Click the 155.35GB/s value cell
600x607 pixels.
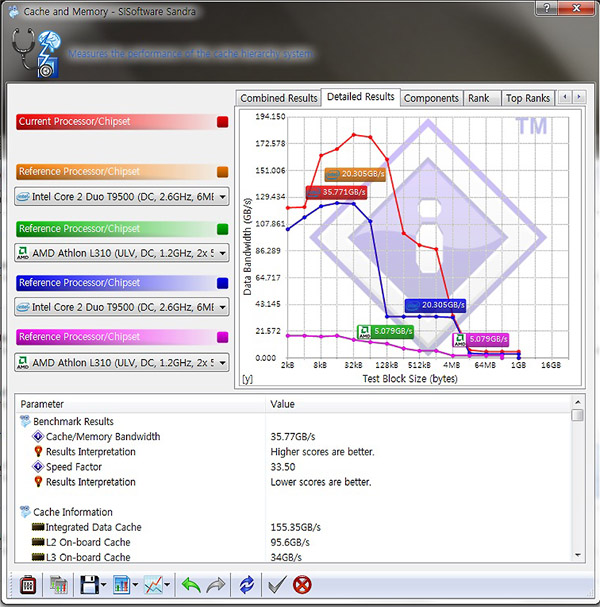point(295,527)
